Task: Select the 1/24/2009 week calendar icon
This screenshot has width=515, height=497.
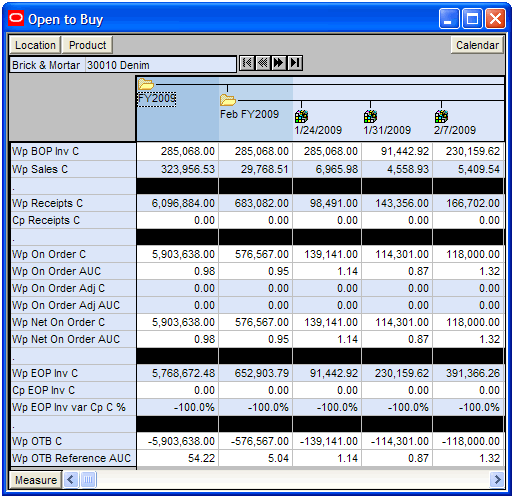Action: coord(301,117)
